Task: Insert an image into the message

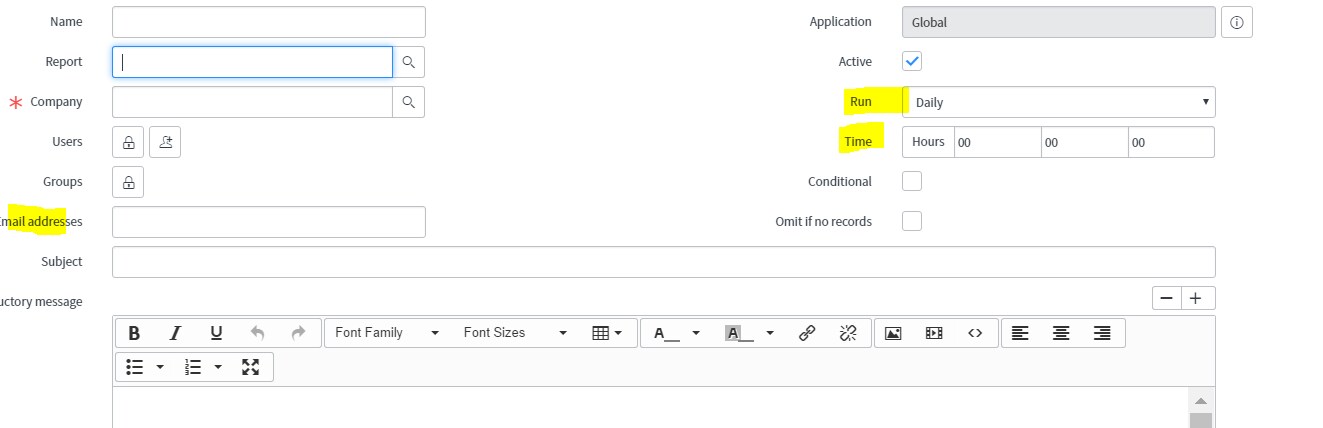Action: tap(893, 333)
